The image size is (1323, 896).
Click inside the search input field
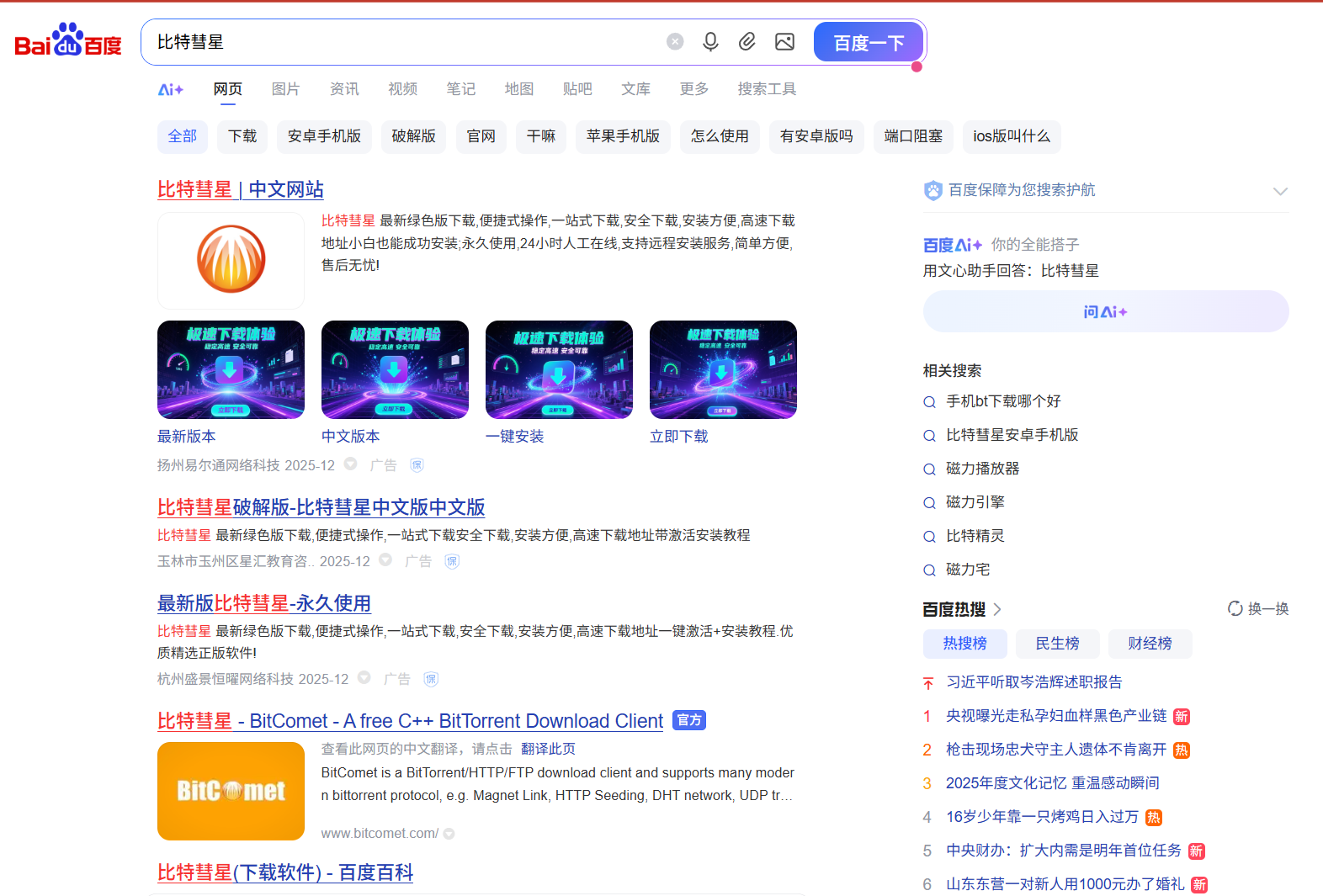(404, 42)
